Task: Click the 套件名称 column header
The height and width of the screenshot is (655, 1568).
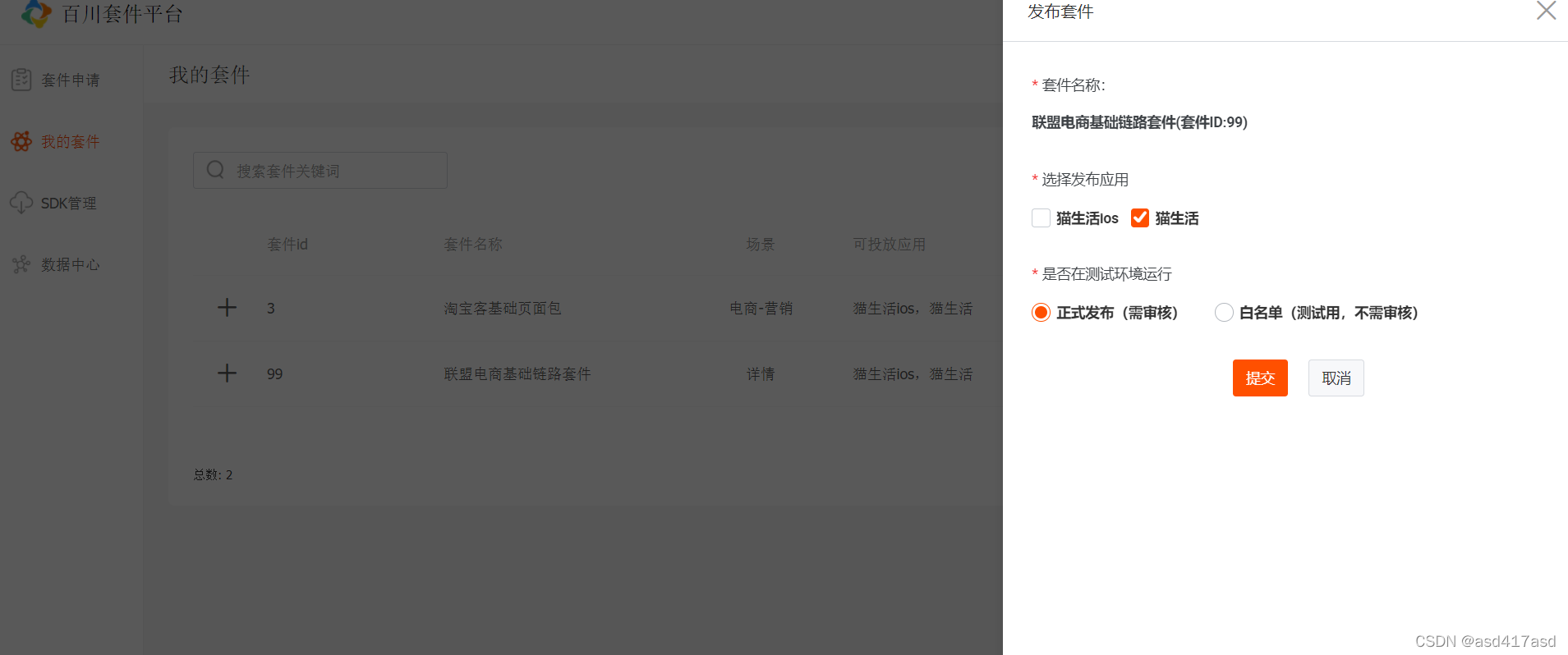Action: click(x=473, y=244)
